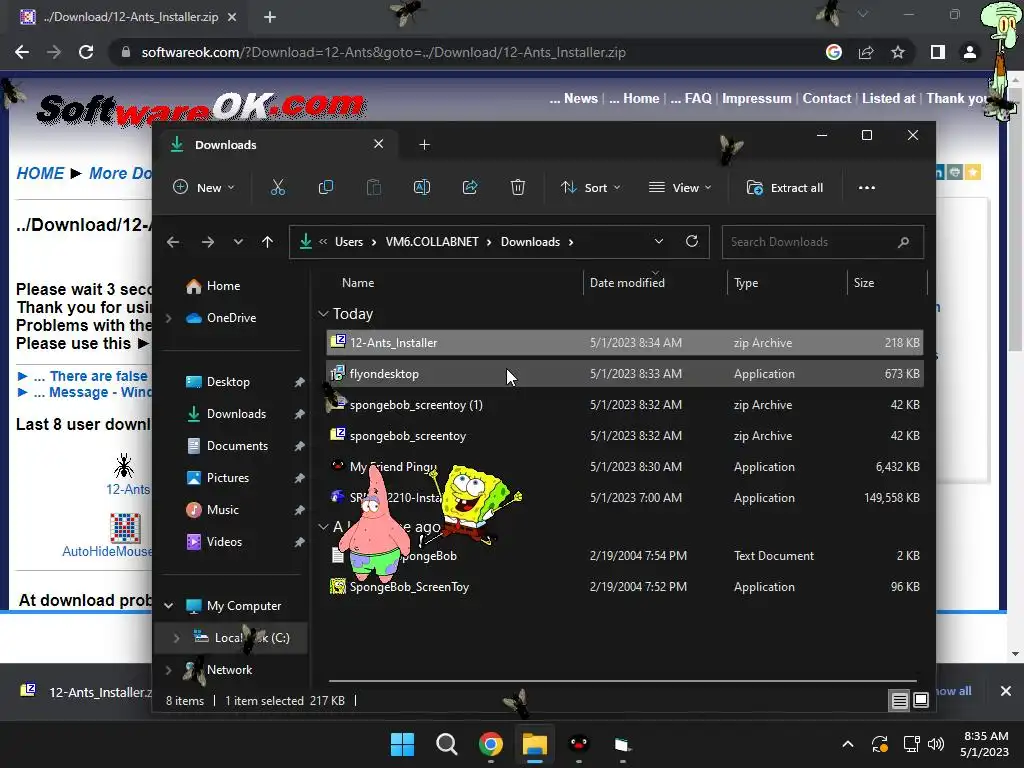1024x768 pixels.
Task: Click the Copy icon in Explorer toolbar
Action: point(325,188)
